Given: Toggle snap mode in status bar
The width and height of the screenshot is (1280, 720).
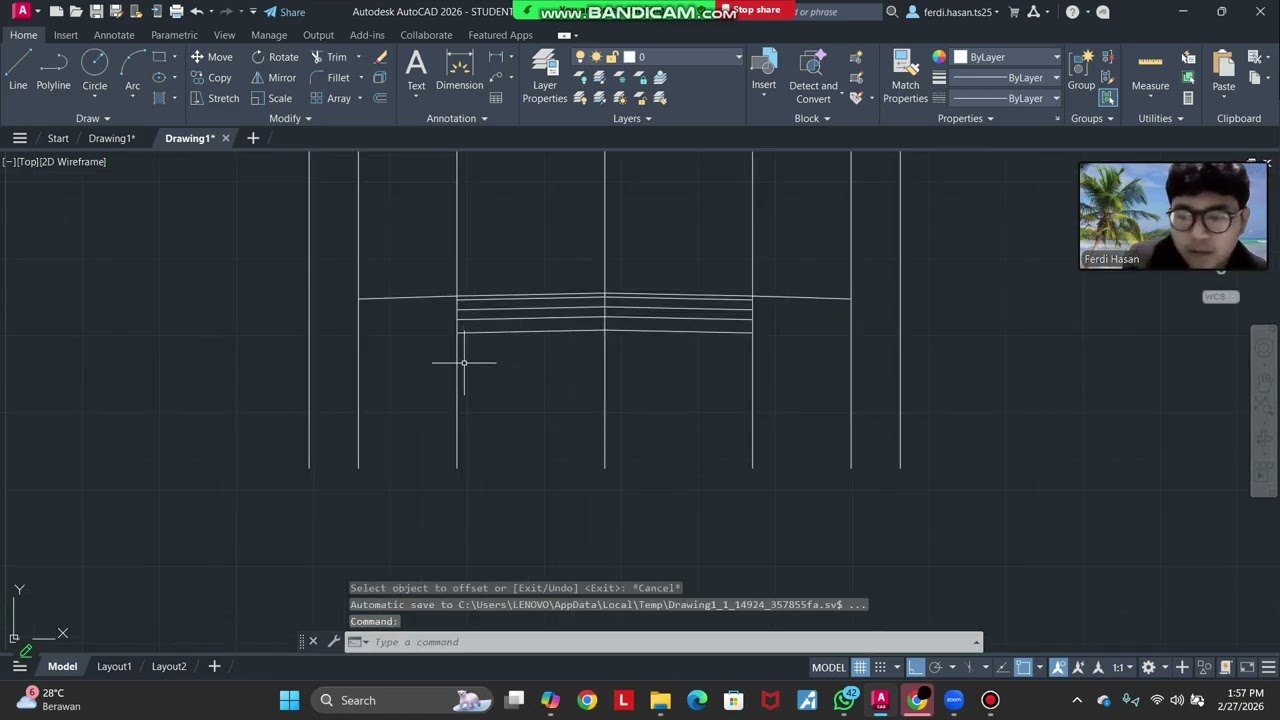Looking at the screenshot, I should pos(880,667).
